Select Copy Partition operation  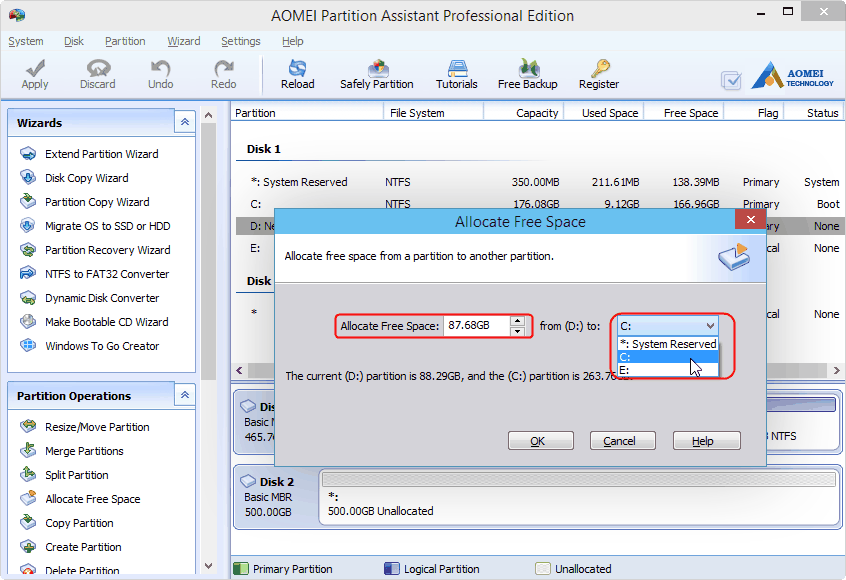(79, 523)
